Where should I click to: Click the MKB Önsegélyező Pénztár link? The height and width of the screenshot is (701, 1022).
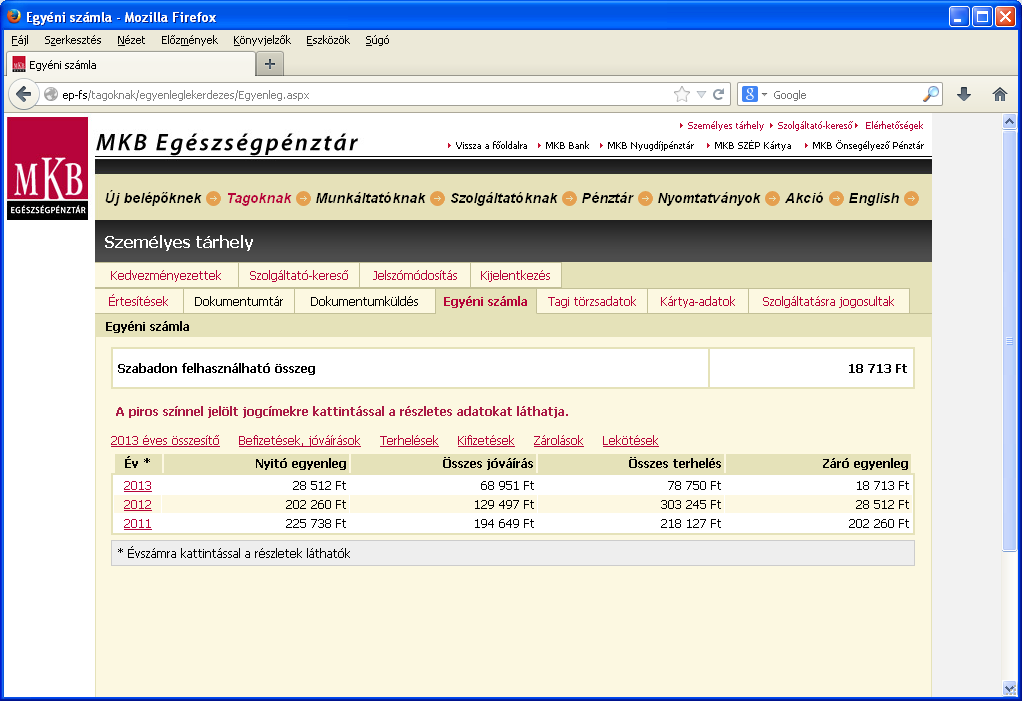(x=868, y=145)
